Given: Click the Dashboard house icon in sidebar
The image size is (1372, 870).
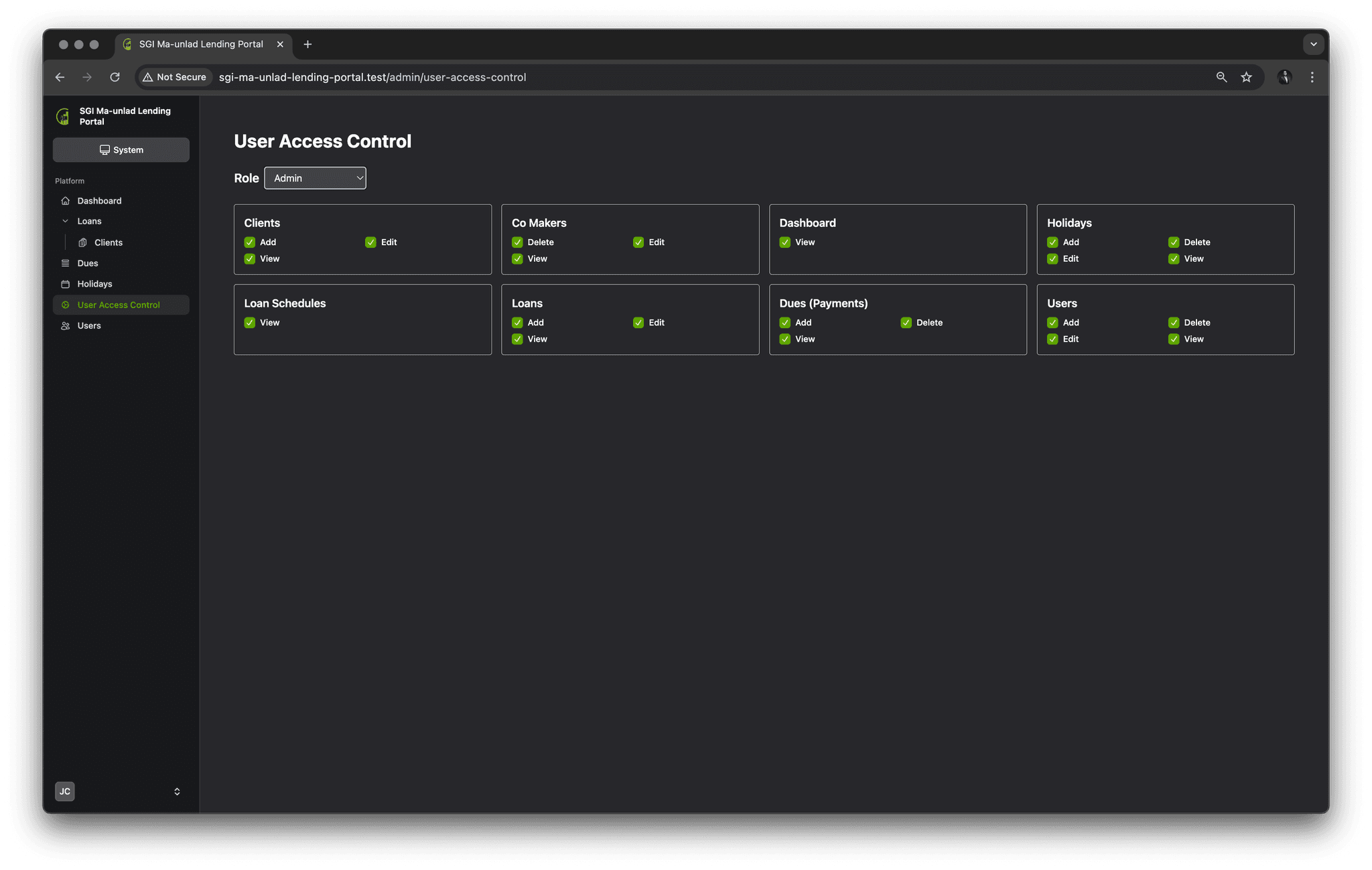Looking at the screenshot, I should pyautogui.click(x=65, y=201).
